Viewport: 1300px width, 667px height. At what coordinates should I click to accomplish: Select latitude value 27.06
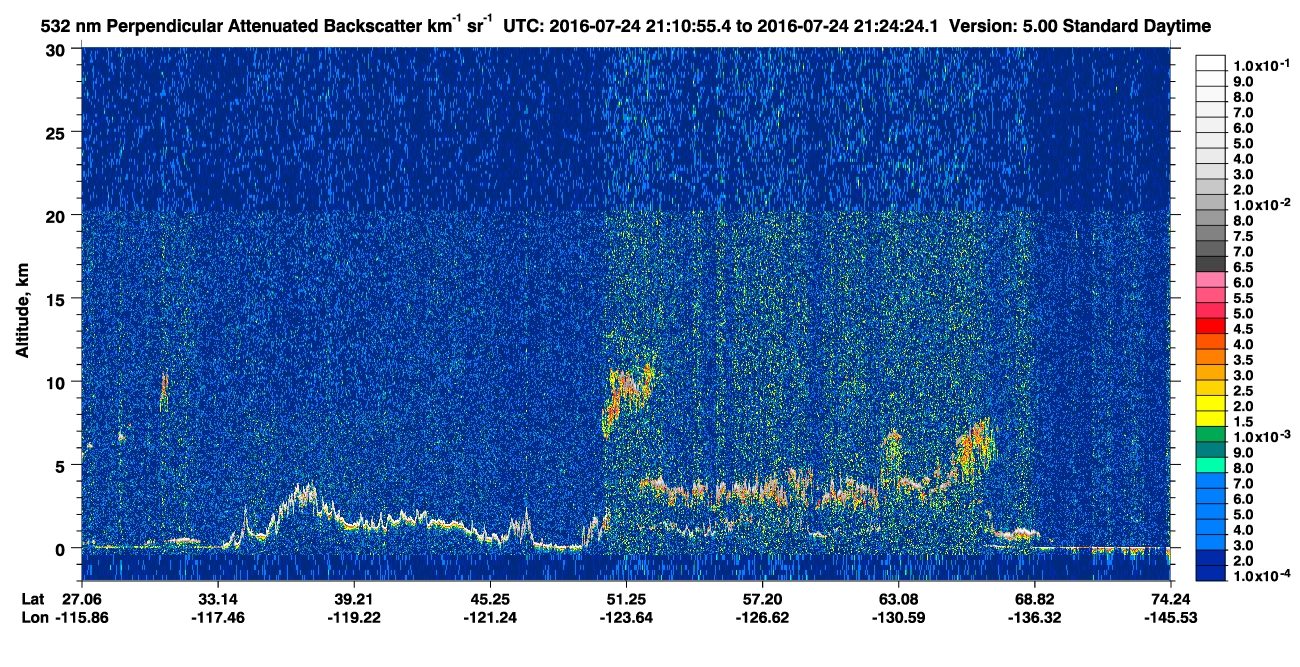tap(81, 600)
